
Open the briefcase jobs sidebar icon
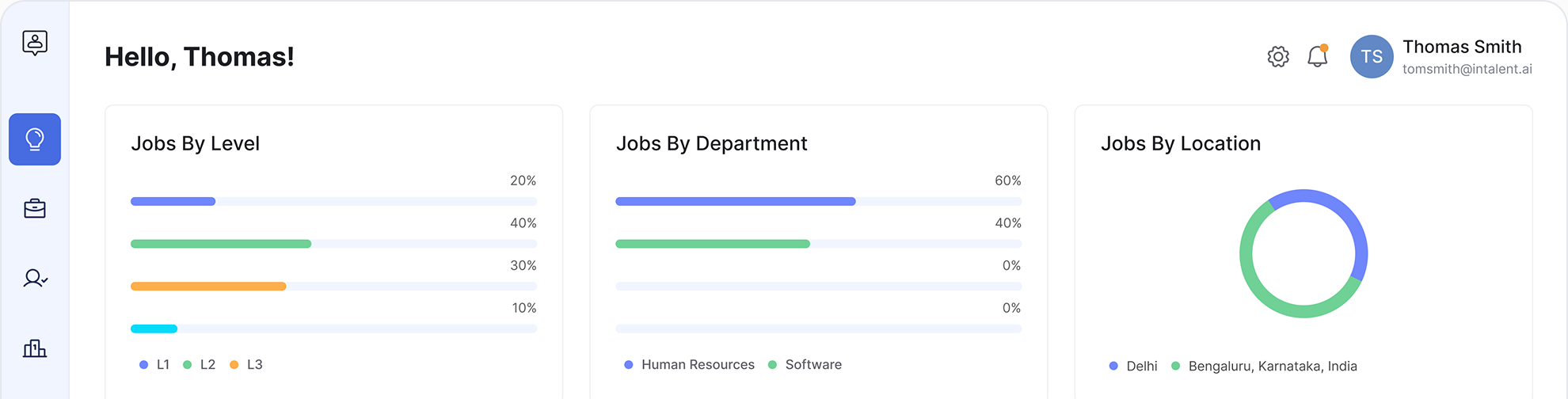click(x=35, y=208)
